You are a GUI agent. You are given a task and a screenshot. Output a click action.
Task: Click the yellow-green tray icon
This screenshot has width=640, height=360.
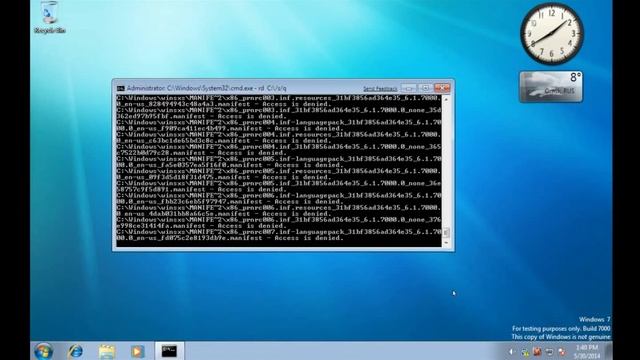click(x=525, y=352)
